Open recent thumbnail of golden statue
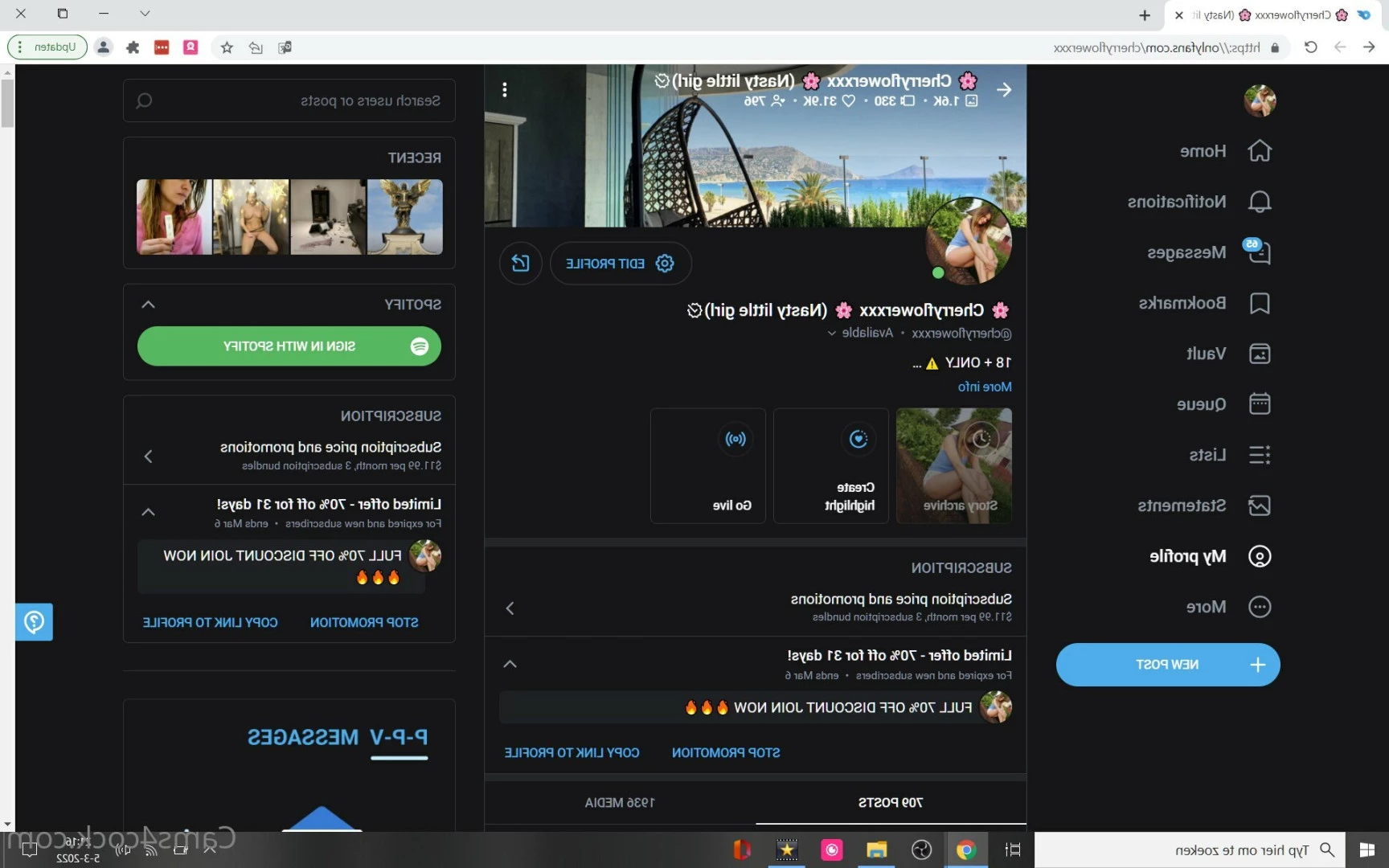1389x868 pixels. [x=404, y=217]
